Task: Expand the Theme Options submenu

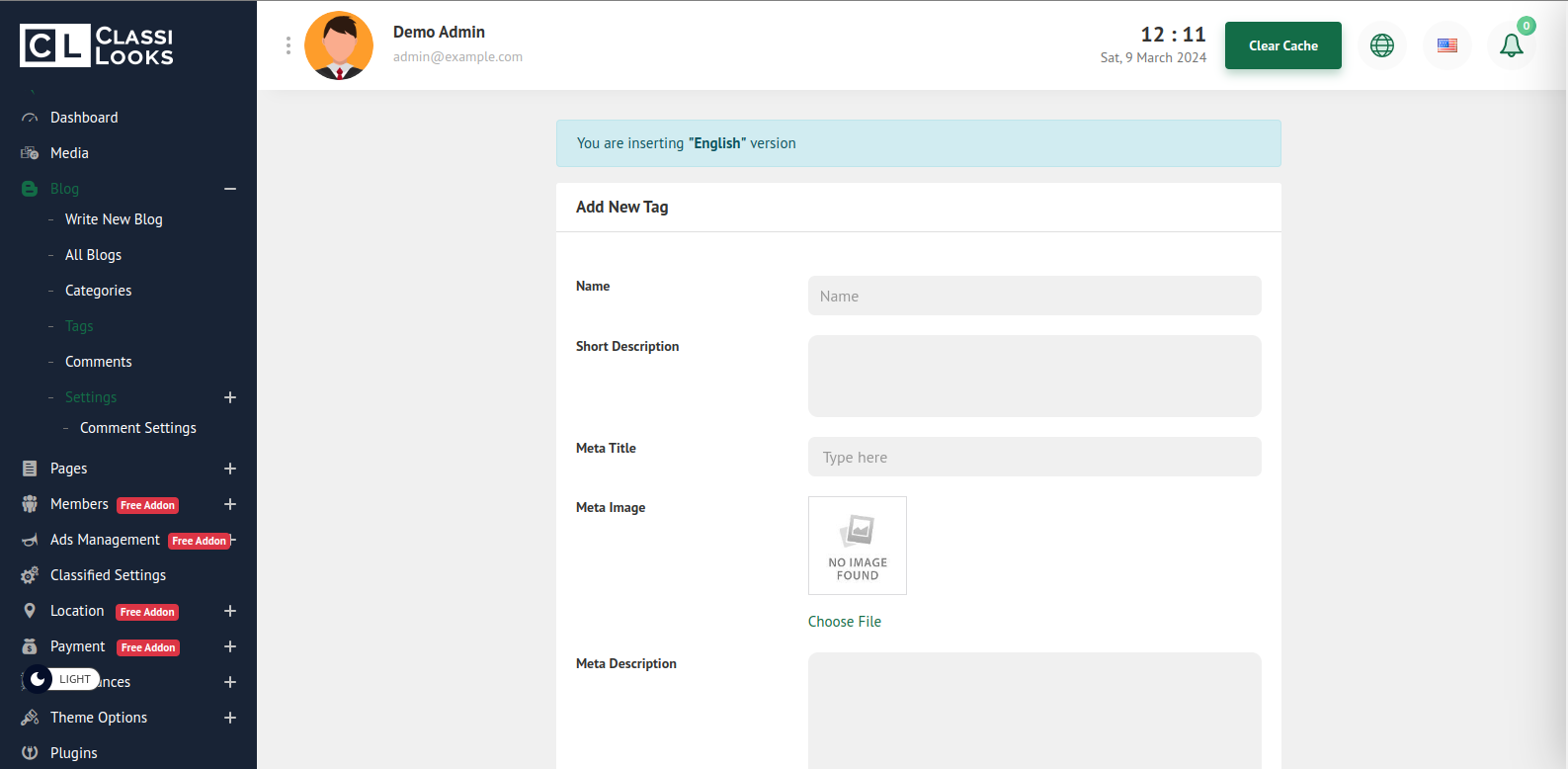Action: coord(230,718)
